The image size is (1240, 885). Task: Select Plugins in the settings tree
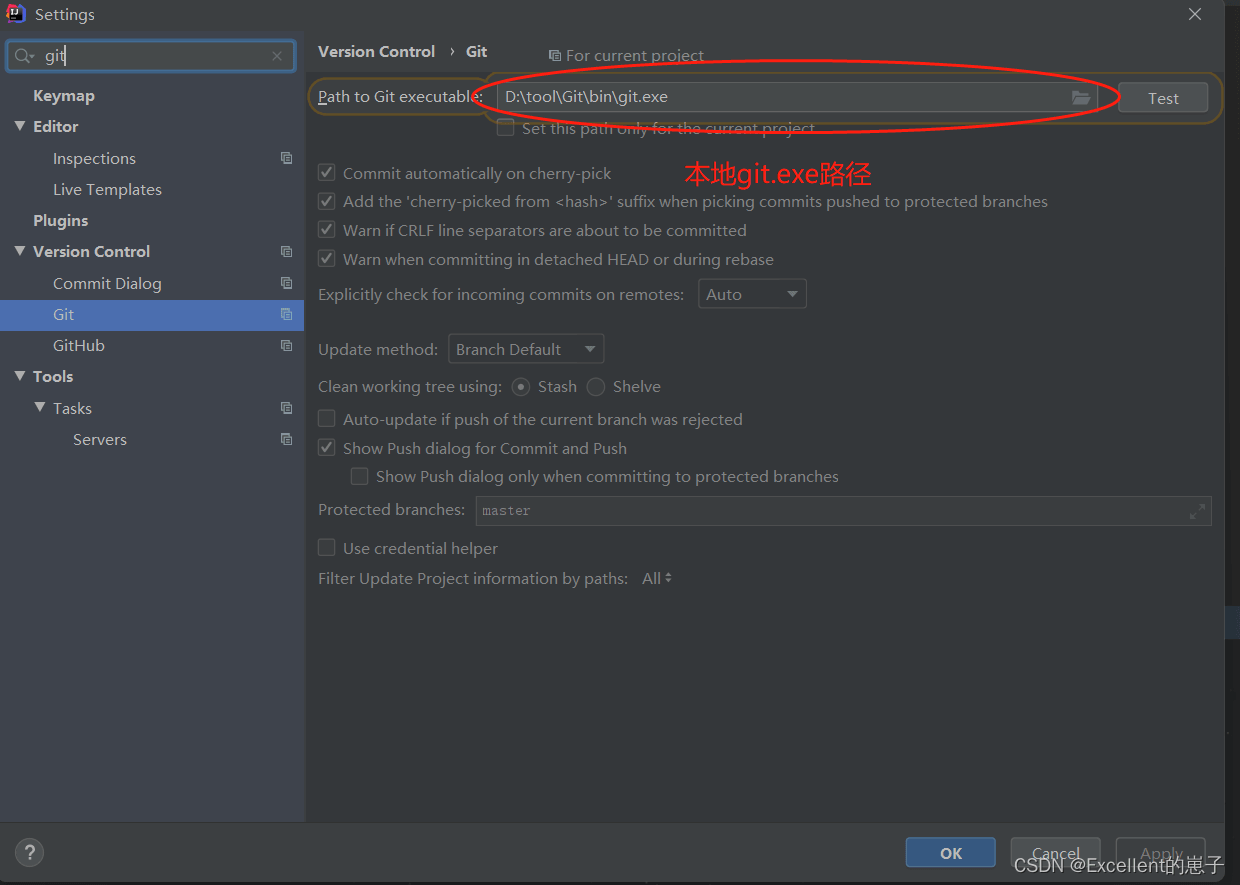[x=60, y=220]
